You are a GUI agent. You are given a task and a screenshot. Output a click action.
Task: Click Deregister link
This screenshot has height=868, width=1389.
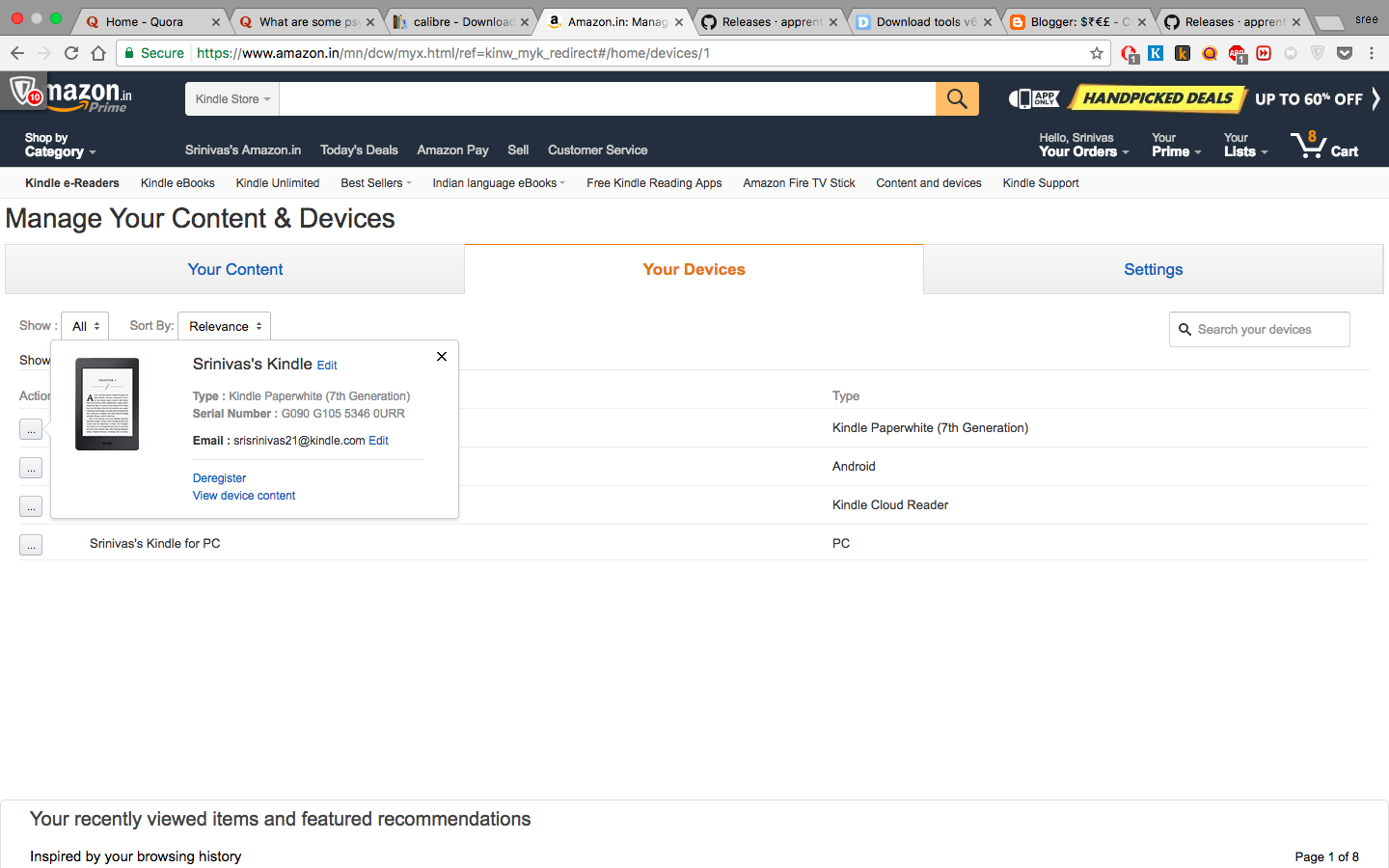(x=219, y=478)
